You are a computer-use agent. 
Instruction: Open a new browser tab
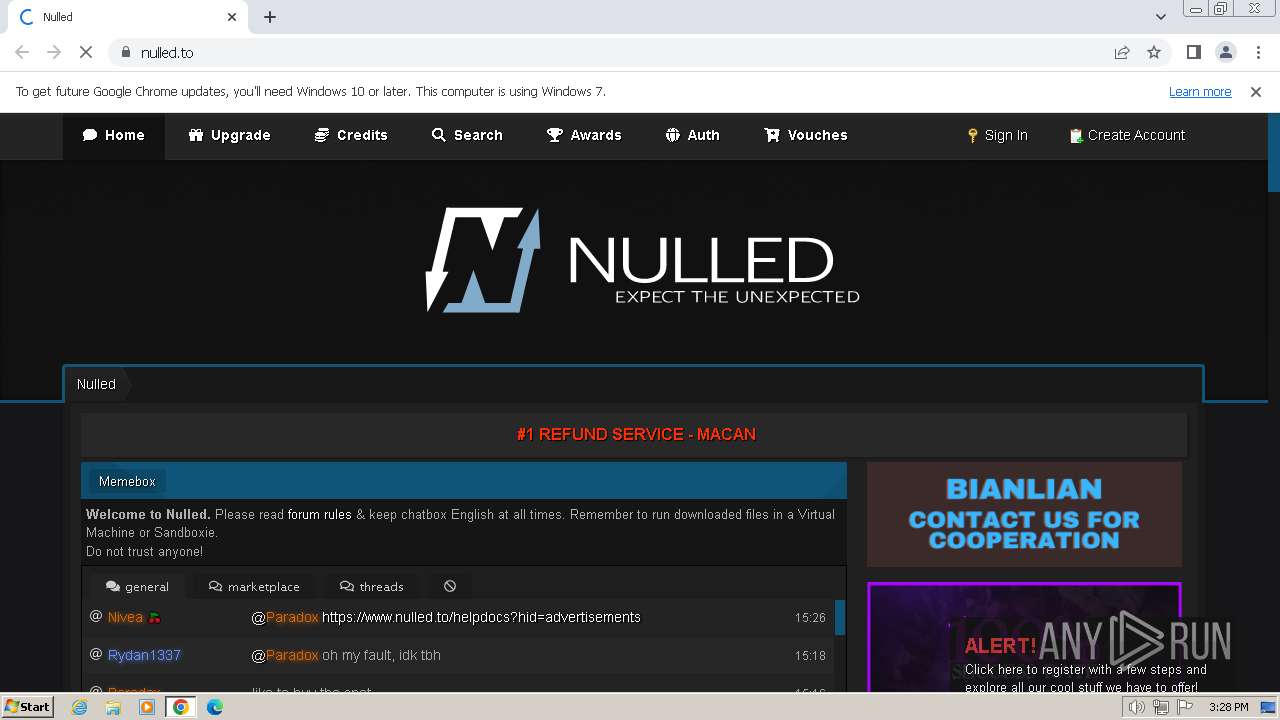pyautogui.click(x=270, y=17)
